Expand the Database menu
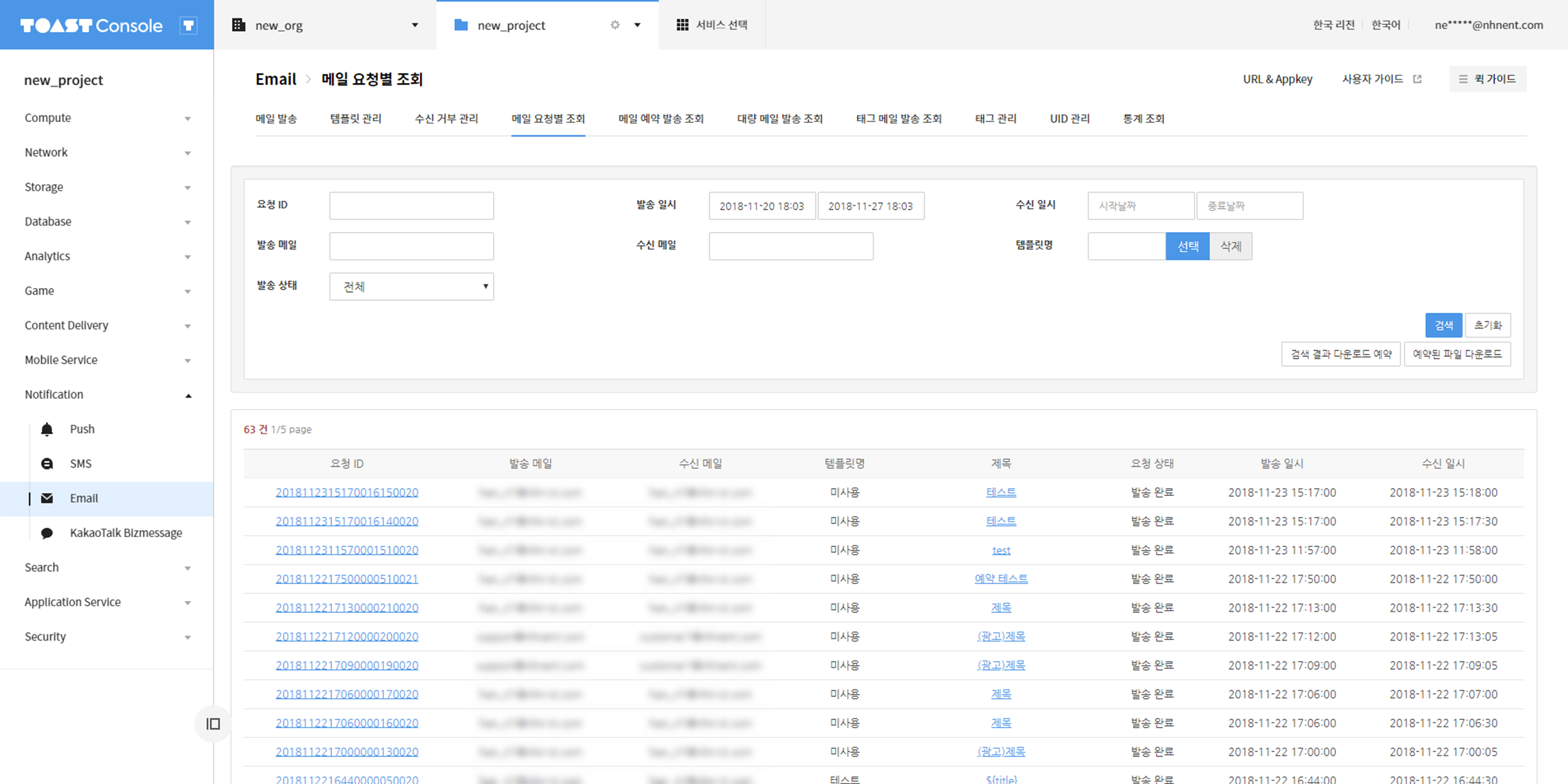Image resolution: width=1568 pixels, height=784 pixels. click(106, 221)
